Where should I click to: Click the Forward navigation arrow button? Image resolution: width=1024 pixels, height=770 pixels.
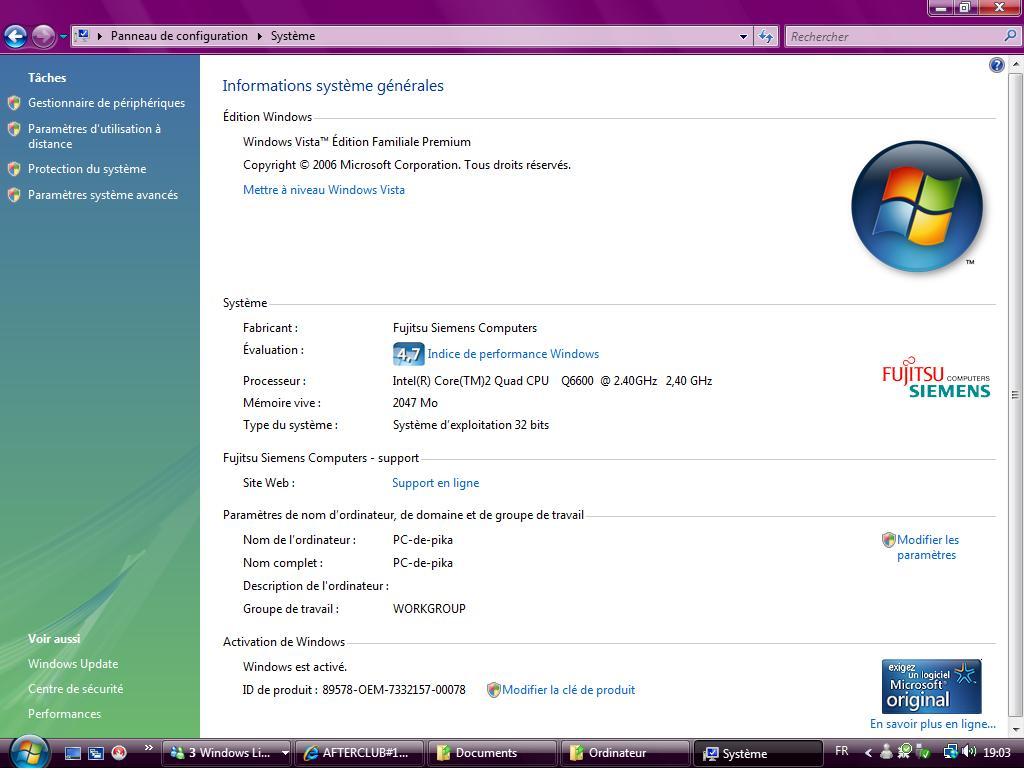click(43, 37)
